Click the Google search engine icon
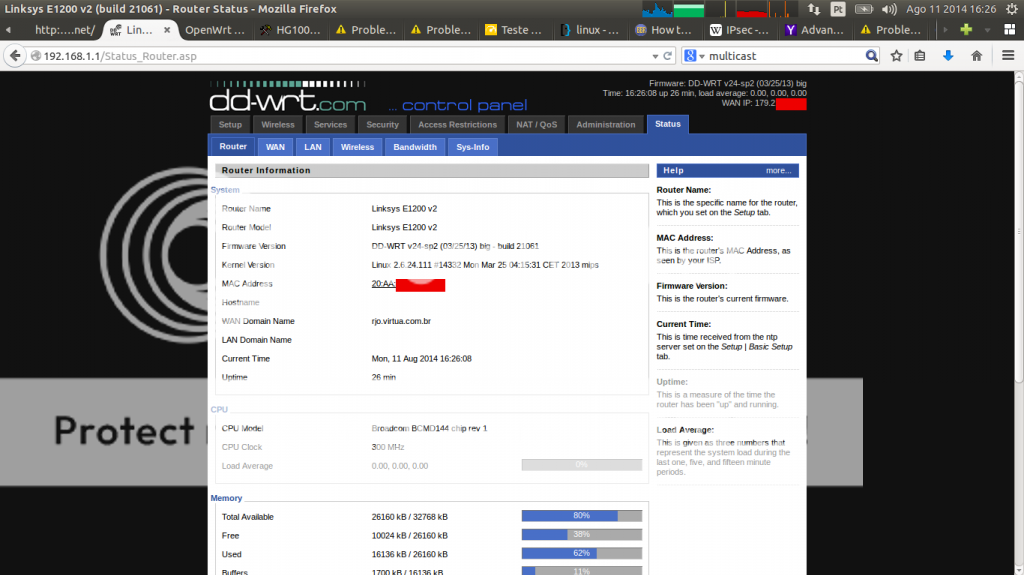This screenshot has width=1024, height=575. (690, 56)
